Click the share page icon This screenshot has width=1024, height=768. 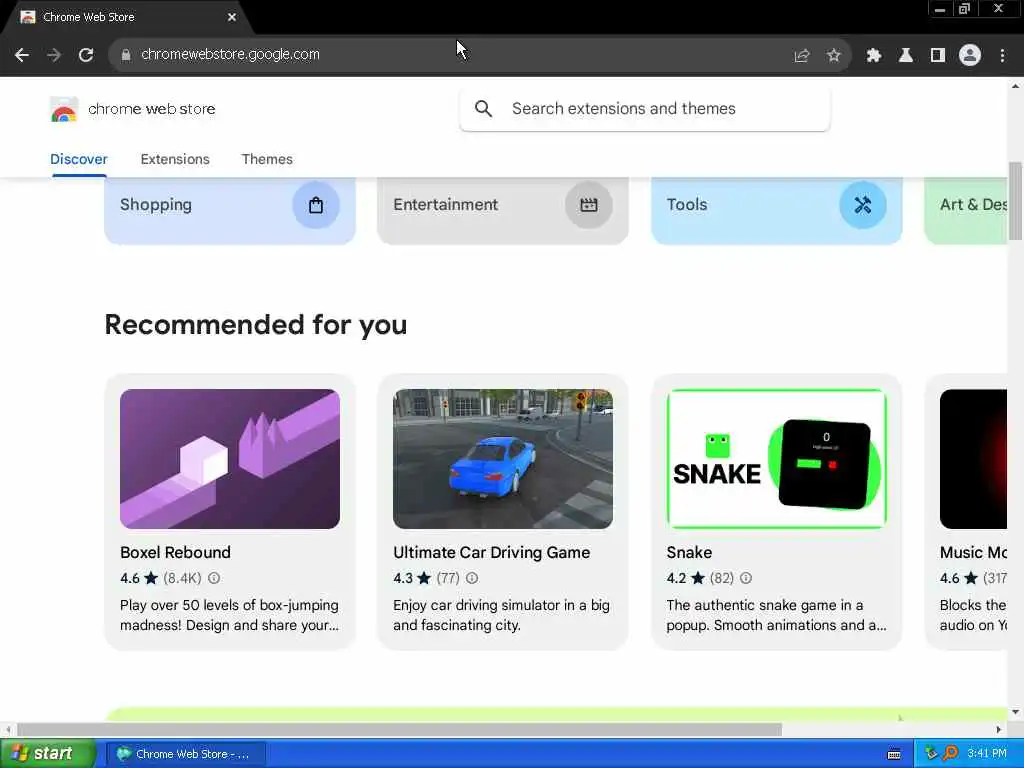[x=802, y=56]
